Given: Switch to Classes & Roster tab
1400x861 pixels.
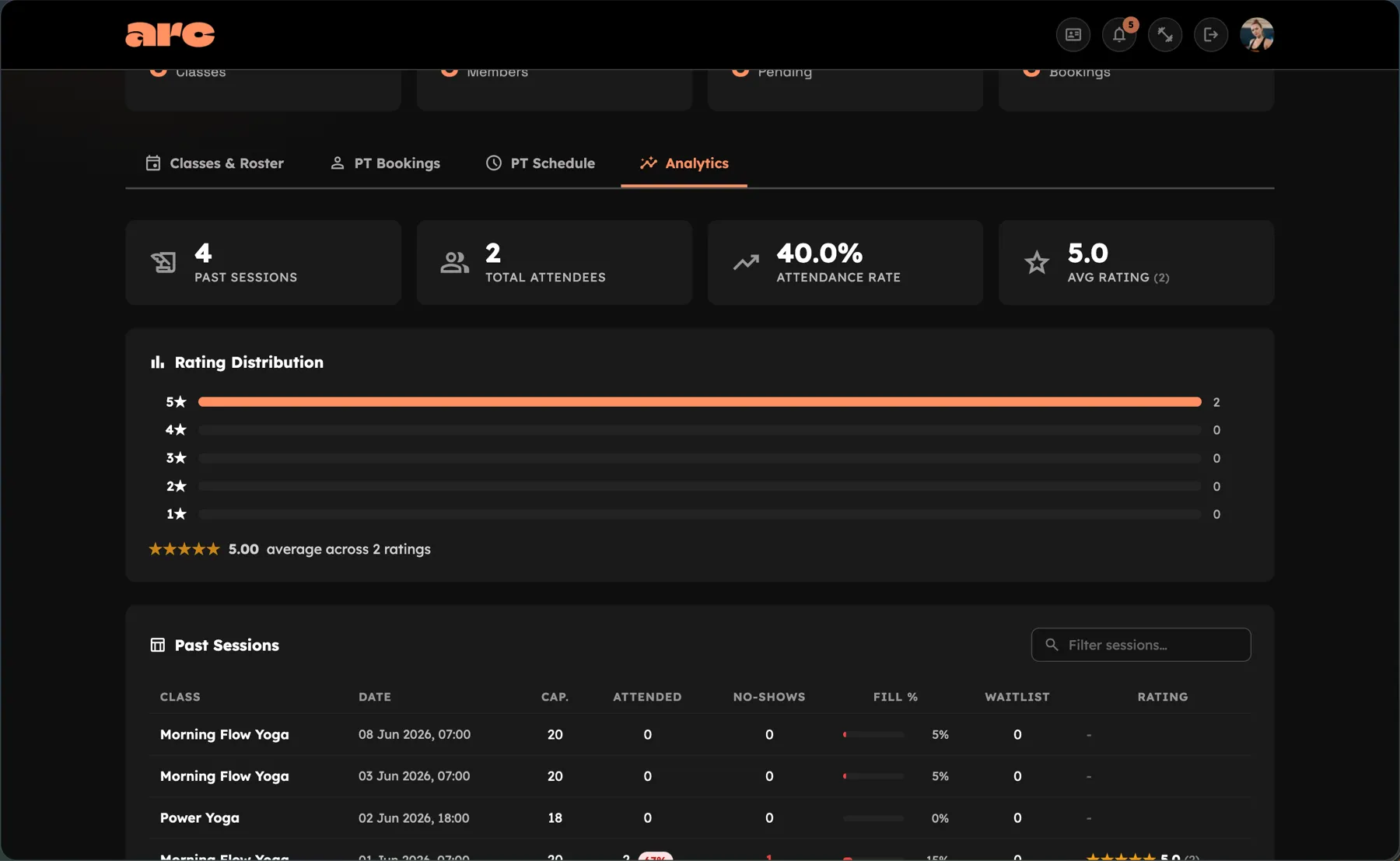Looking at the screenshot, I should click(x=215, y=163).
